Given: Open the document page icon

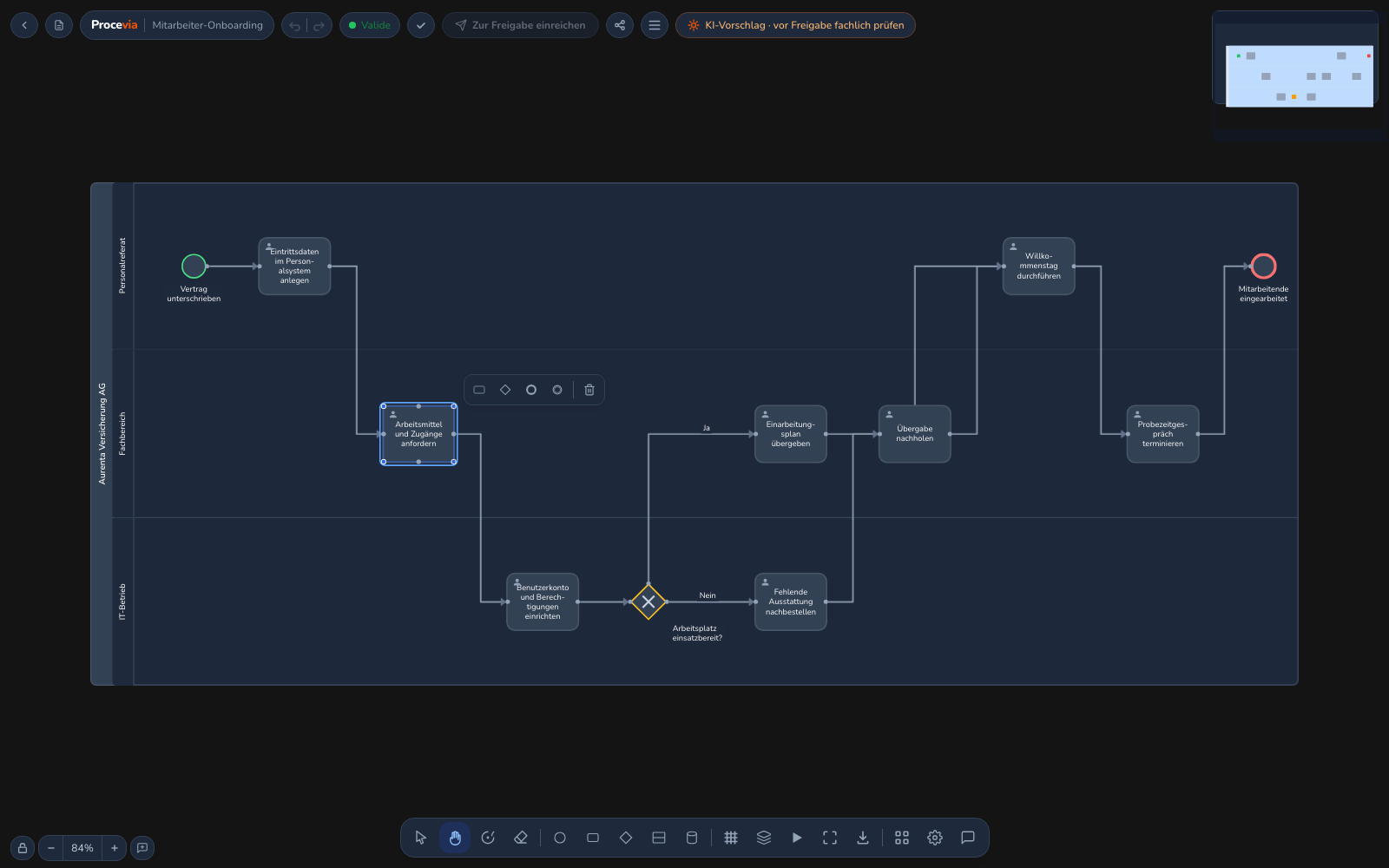Looking at the screenshot, I should [59, 25].
